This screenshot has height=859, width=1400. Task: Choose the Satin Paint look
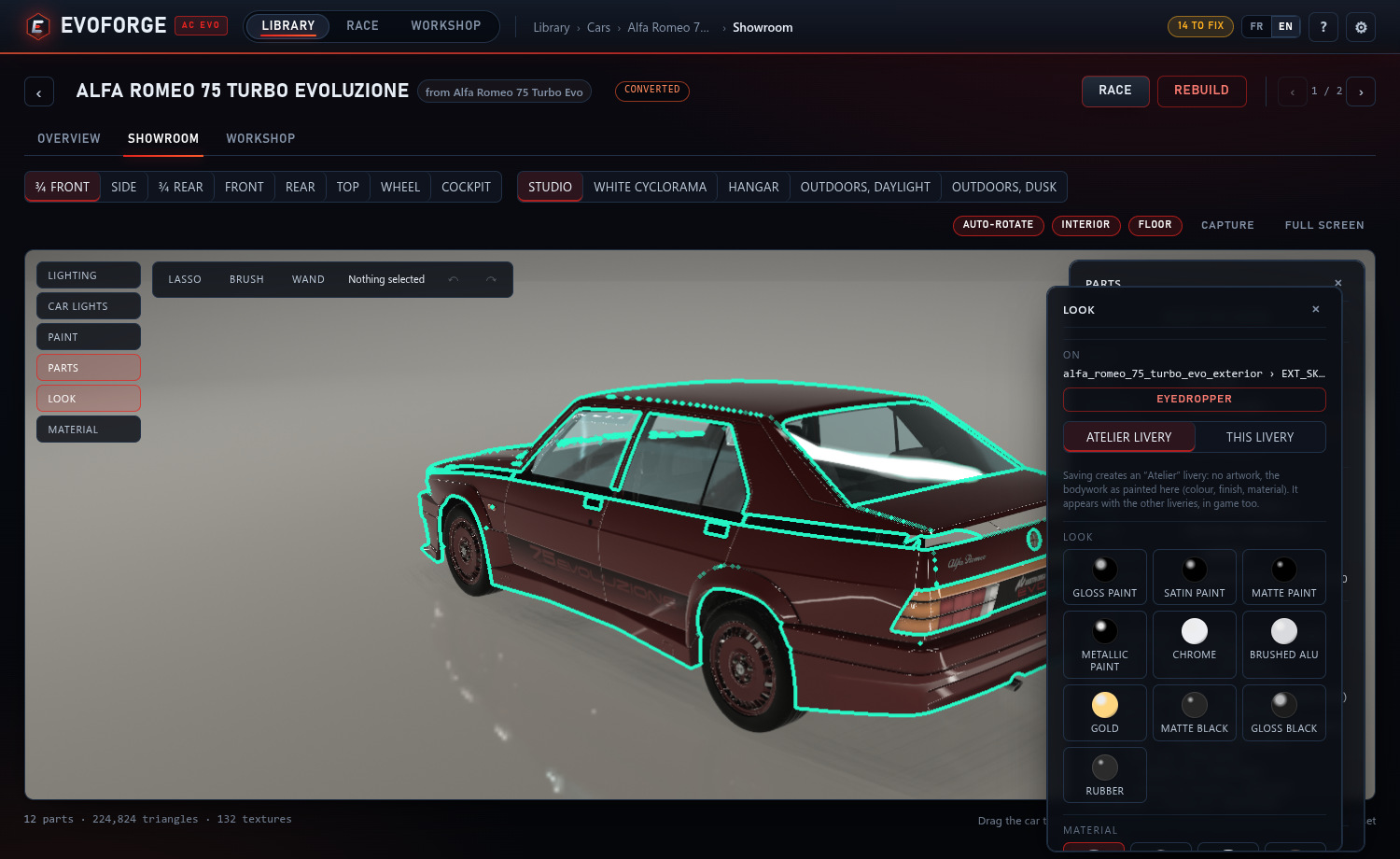pos(1195,577)
